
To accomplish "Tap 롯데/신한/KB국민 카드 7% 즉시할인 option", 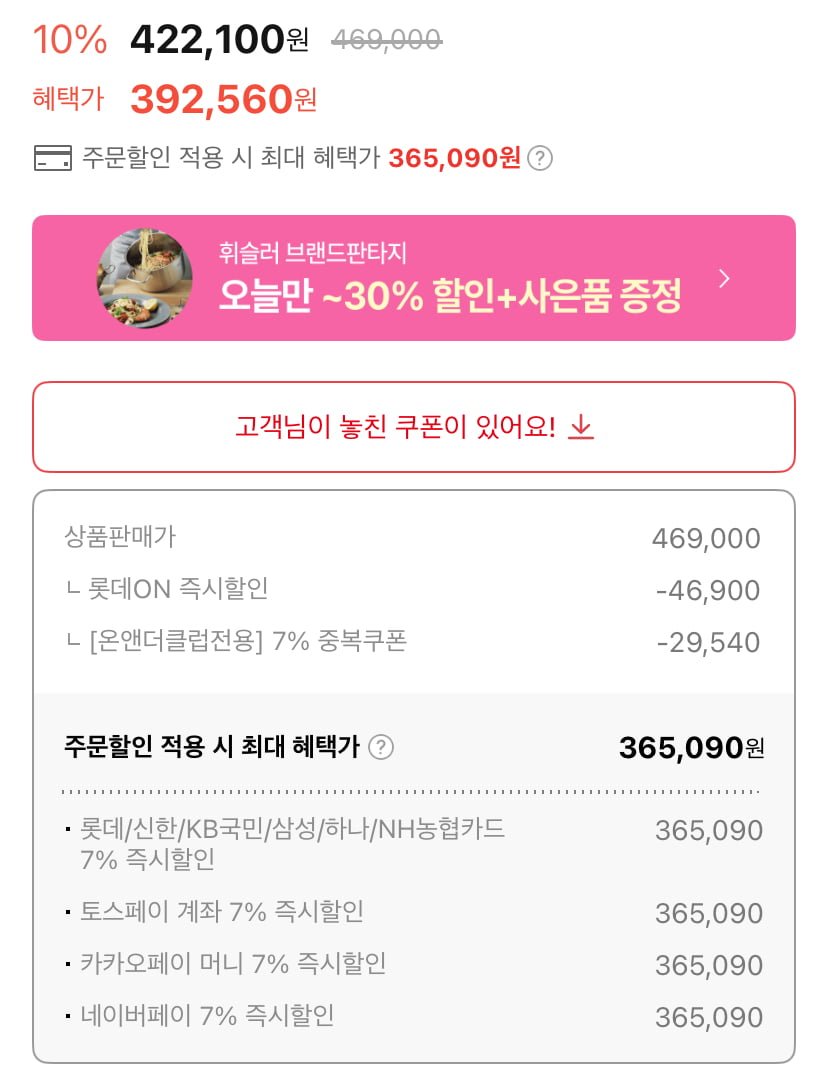I will tap(290, 843).
